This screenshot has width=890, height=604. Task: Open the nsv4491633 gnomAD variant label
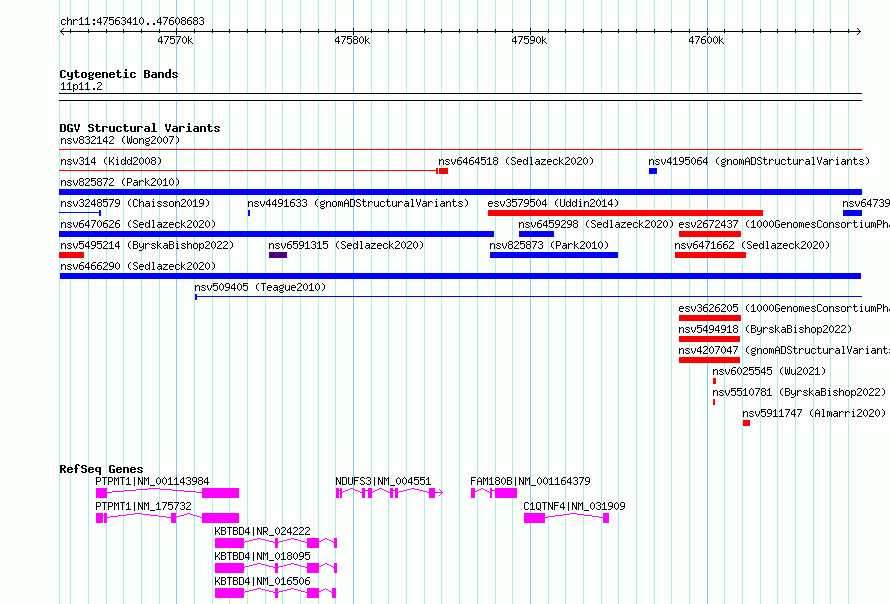(x=358, y=203)
